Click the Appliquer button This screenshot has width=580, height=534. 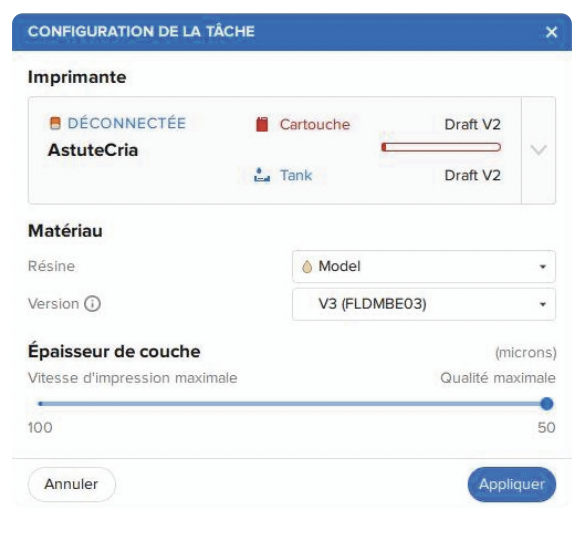coord(512,484)
